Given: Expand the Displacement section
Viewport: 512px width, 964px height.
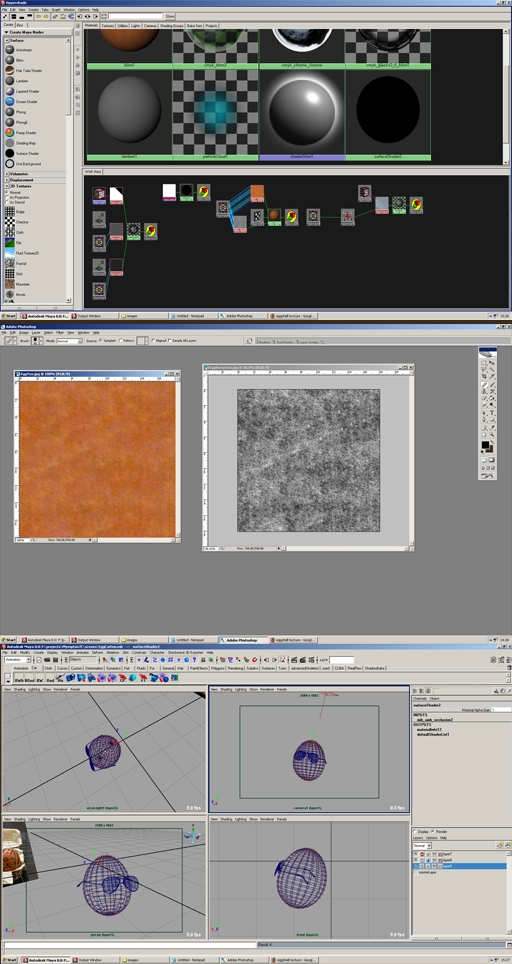Looking at the screenshot, I should click(7, 180).
